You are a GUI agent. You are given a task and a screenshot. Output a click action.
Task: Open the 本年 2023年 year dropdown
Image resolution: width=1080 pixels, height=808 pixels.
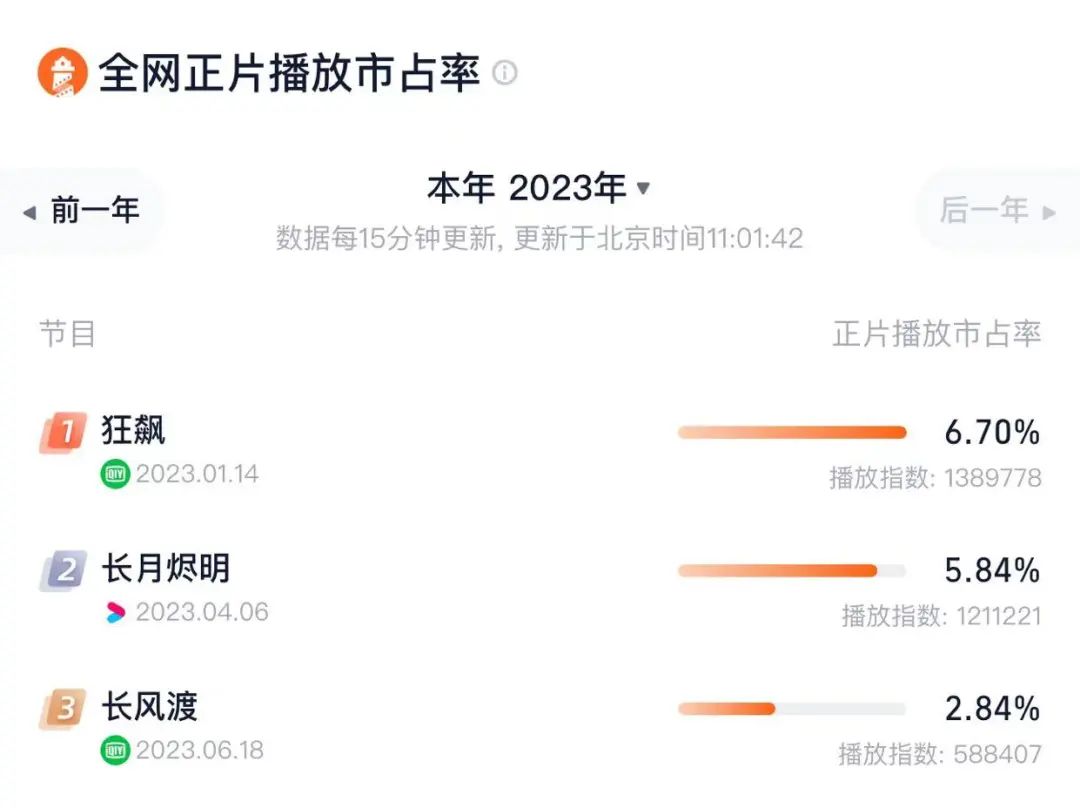(x=539, y=188)
